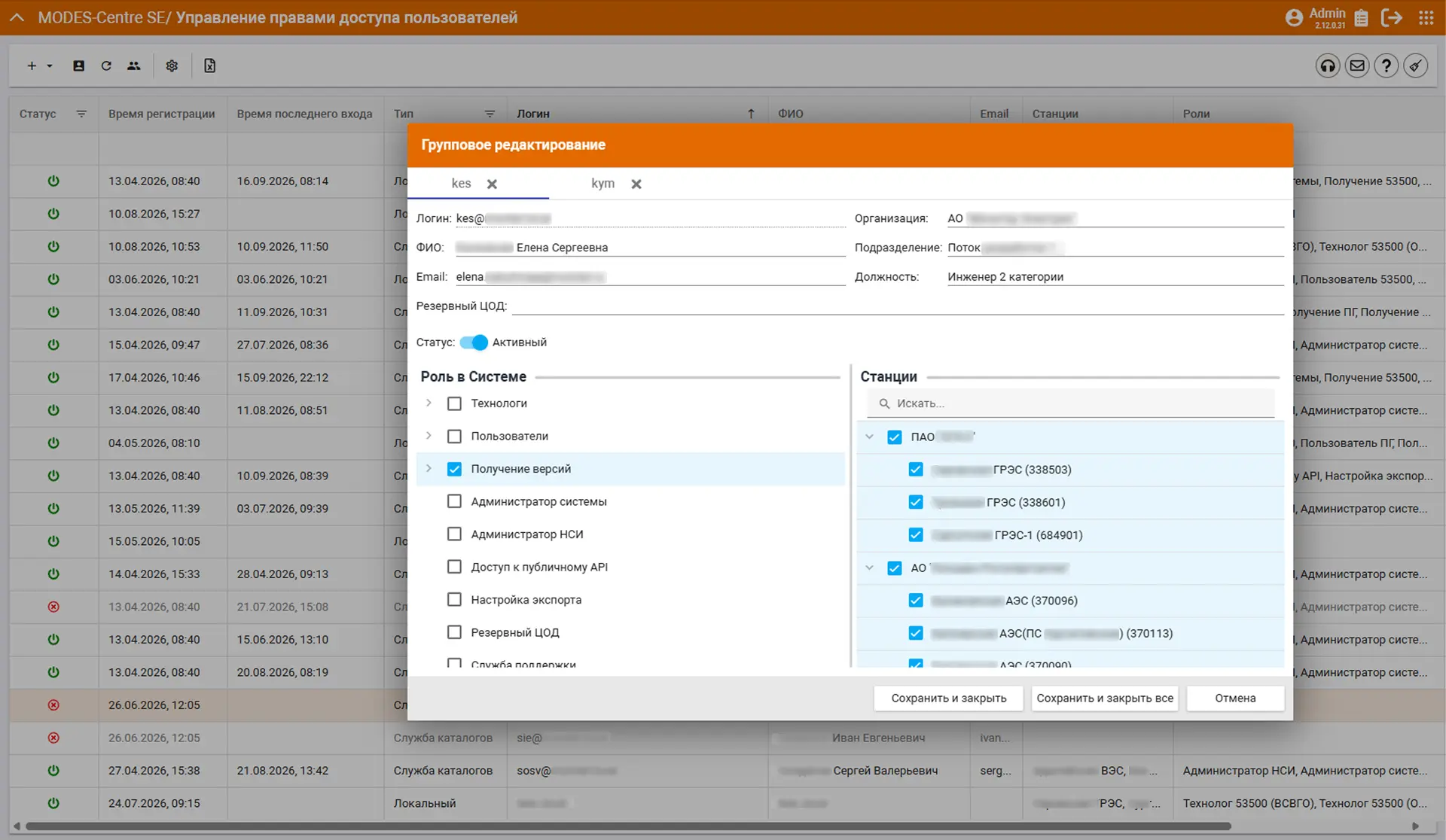The image size is (1446, 840).
Task: Check the Доступ к публичному API checkbox
Action: click(x=454, y=567)
